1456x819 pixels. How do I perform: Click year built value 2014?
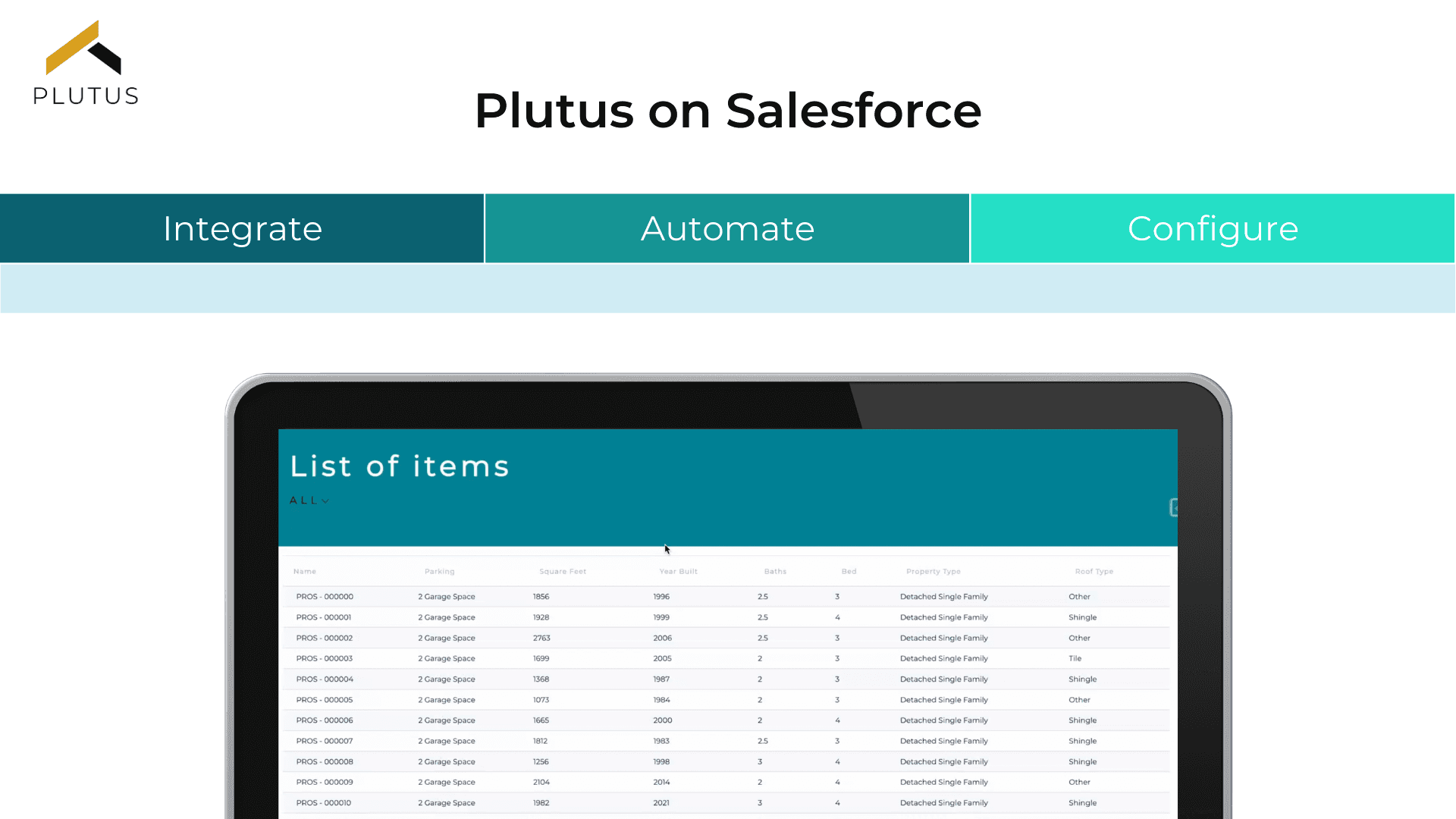661,782
